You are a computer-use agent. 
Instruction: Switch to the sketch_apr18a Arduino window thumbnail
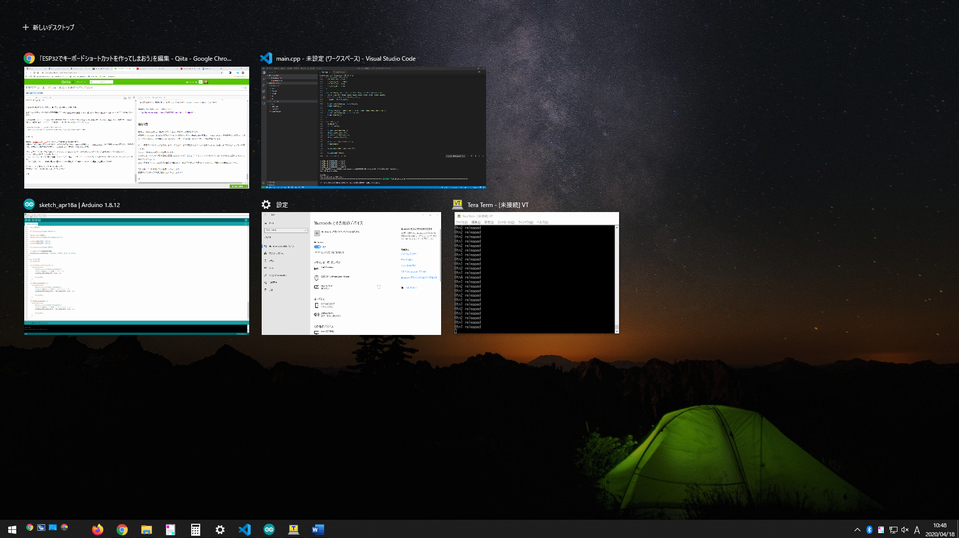pos(136,273)
